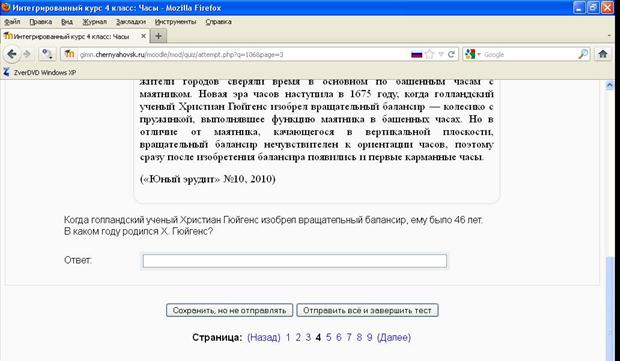Go to quiz page 9
620x361 pixels.
369,337
